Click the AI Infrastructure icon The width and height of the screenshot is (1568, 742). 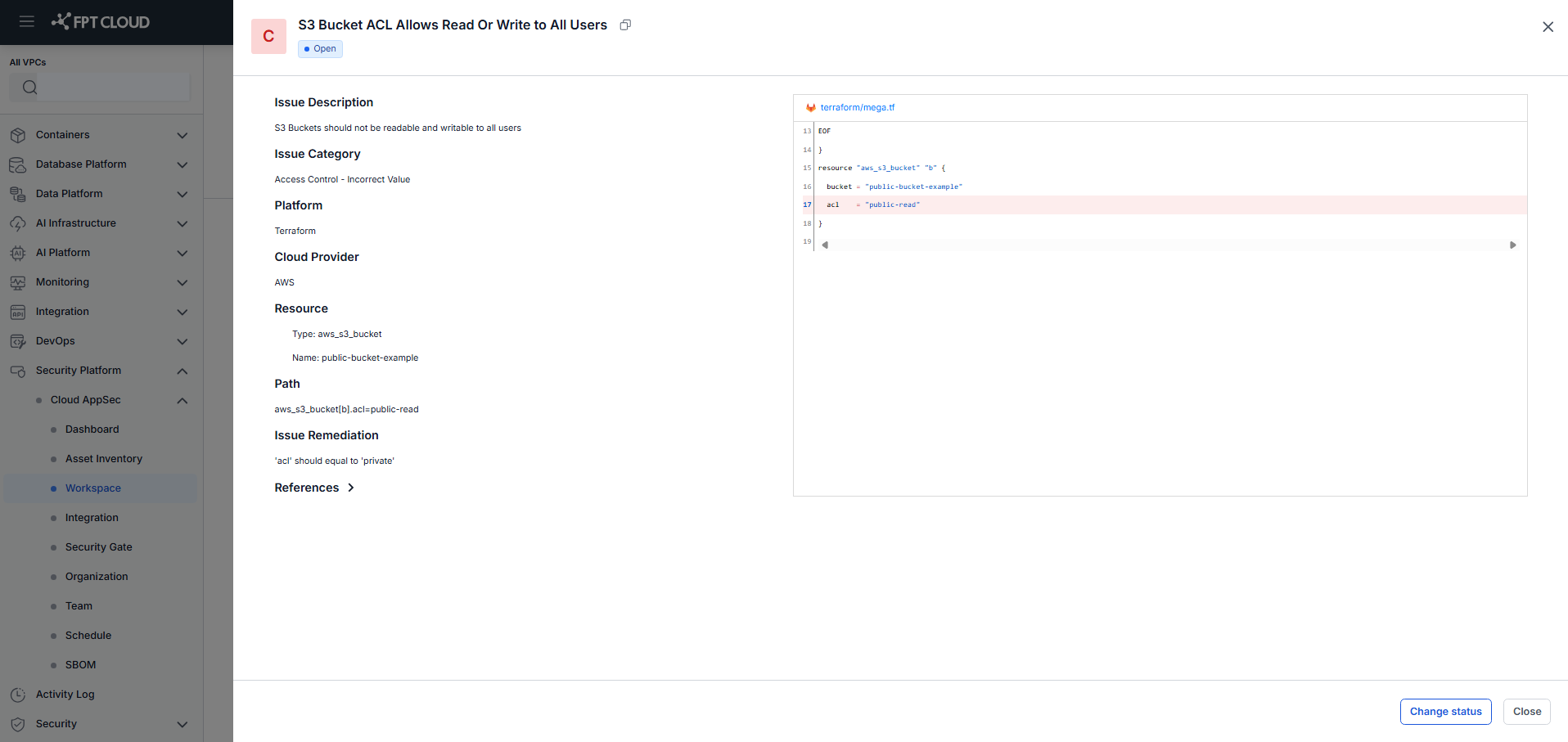coord(18,223)
